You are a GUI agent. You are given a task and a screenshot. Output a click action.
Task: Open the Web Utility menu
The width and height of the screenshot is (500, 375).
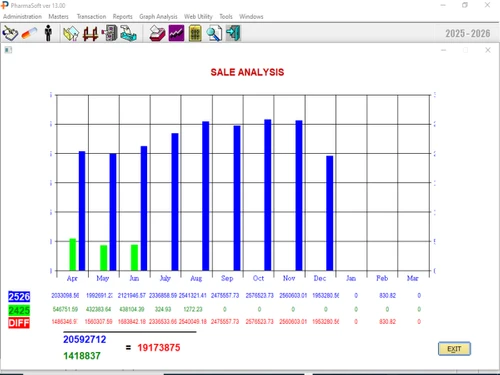(x=198, y=16)
